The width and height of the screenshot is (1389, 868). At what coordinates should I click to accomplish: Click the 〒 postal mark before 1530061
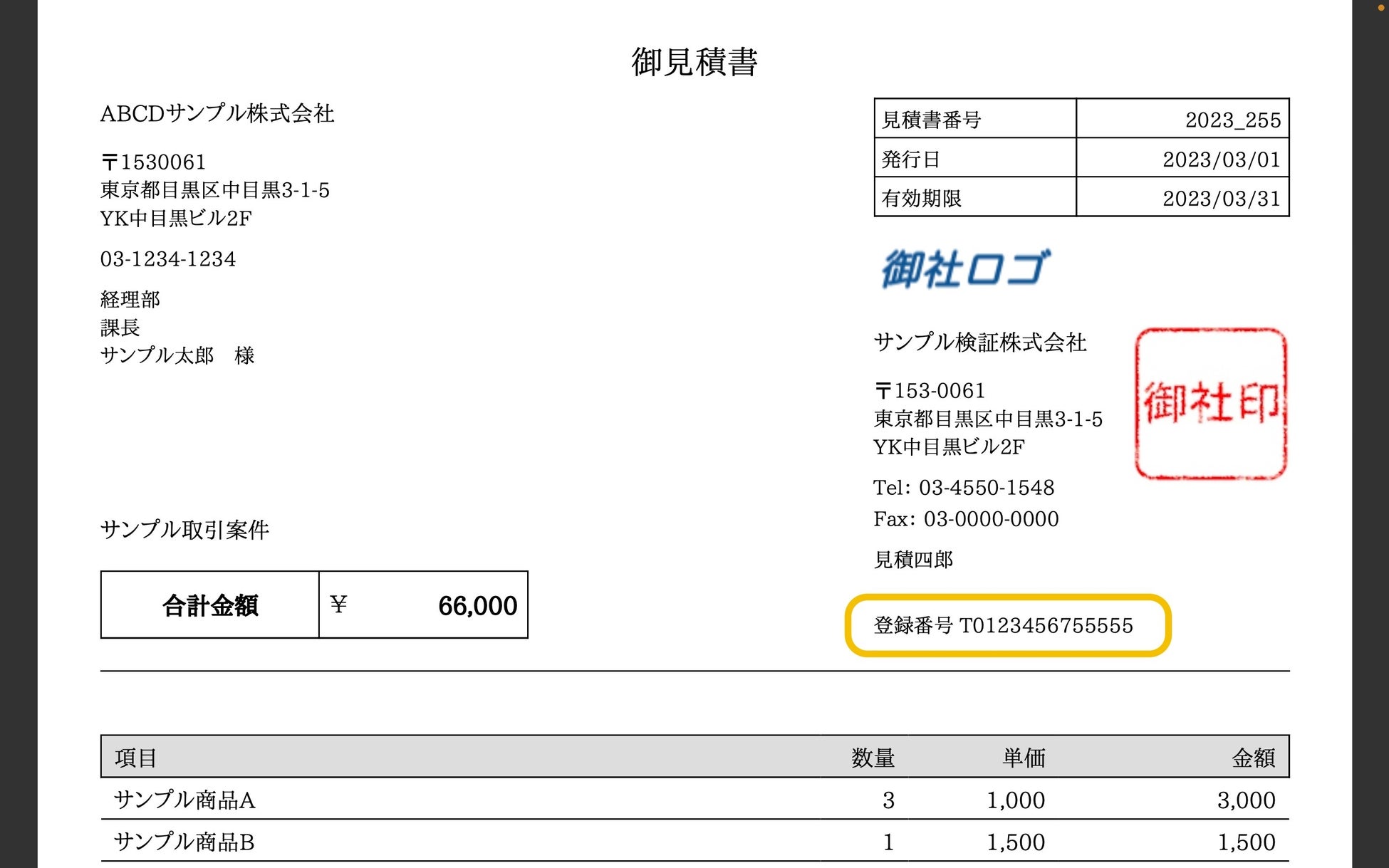109,163
